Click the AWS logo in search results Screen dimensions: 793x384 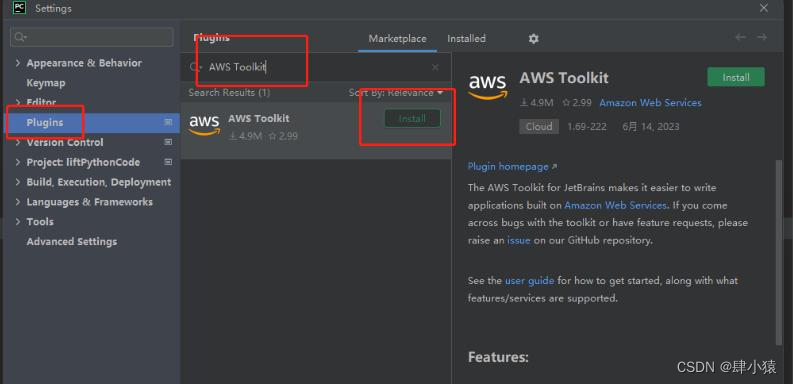204,124
